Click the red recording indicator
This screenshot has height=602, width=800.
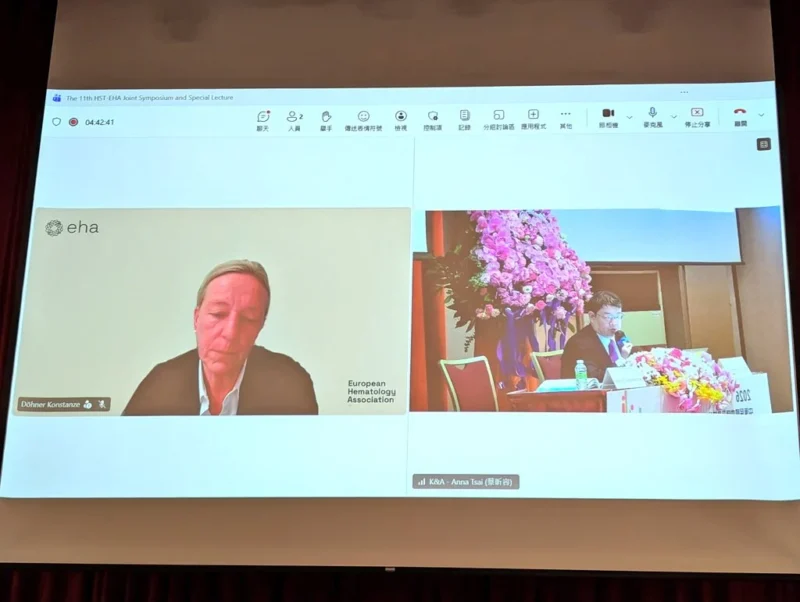(x=73, y=122)
